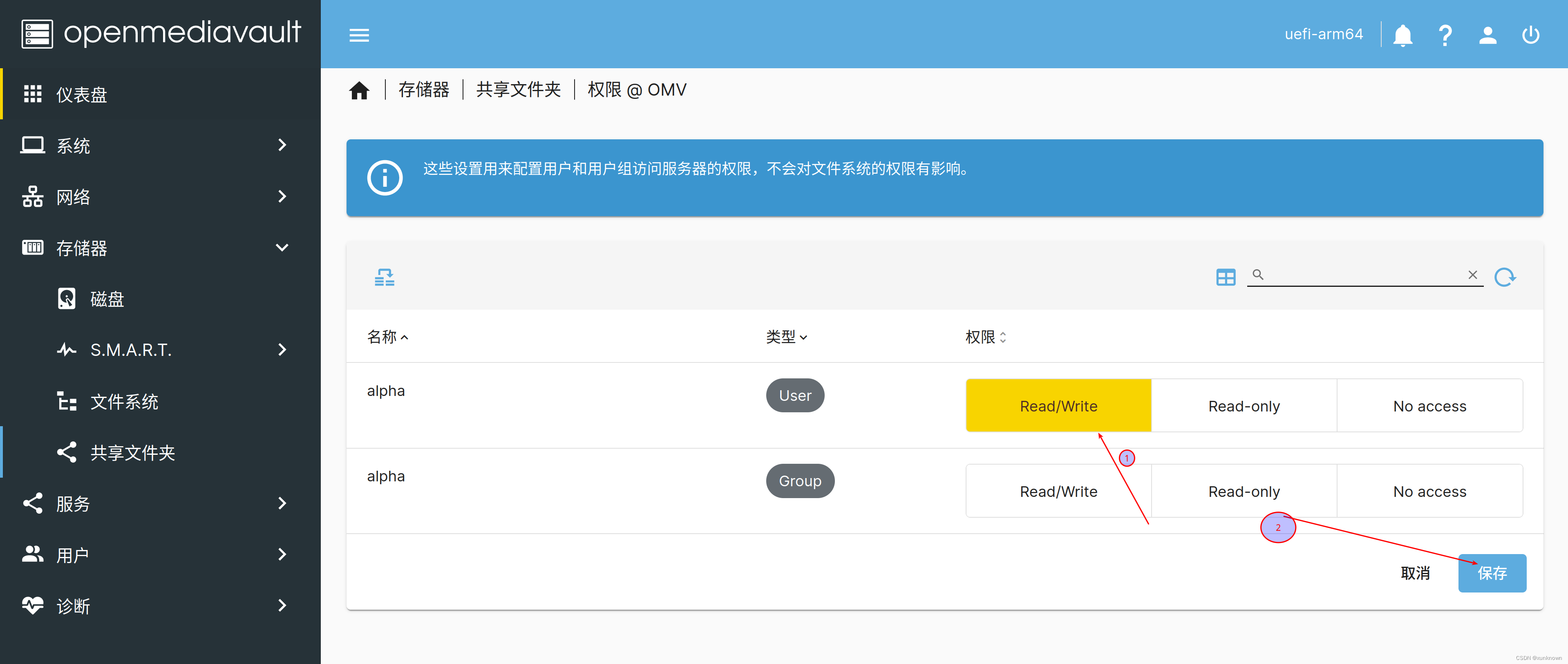Screen dimensions: 1568x664
Task: Open 文件系统 in the sidebar
Action: 124,402
